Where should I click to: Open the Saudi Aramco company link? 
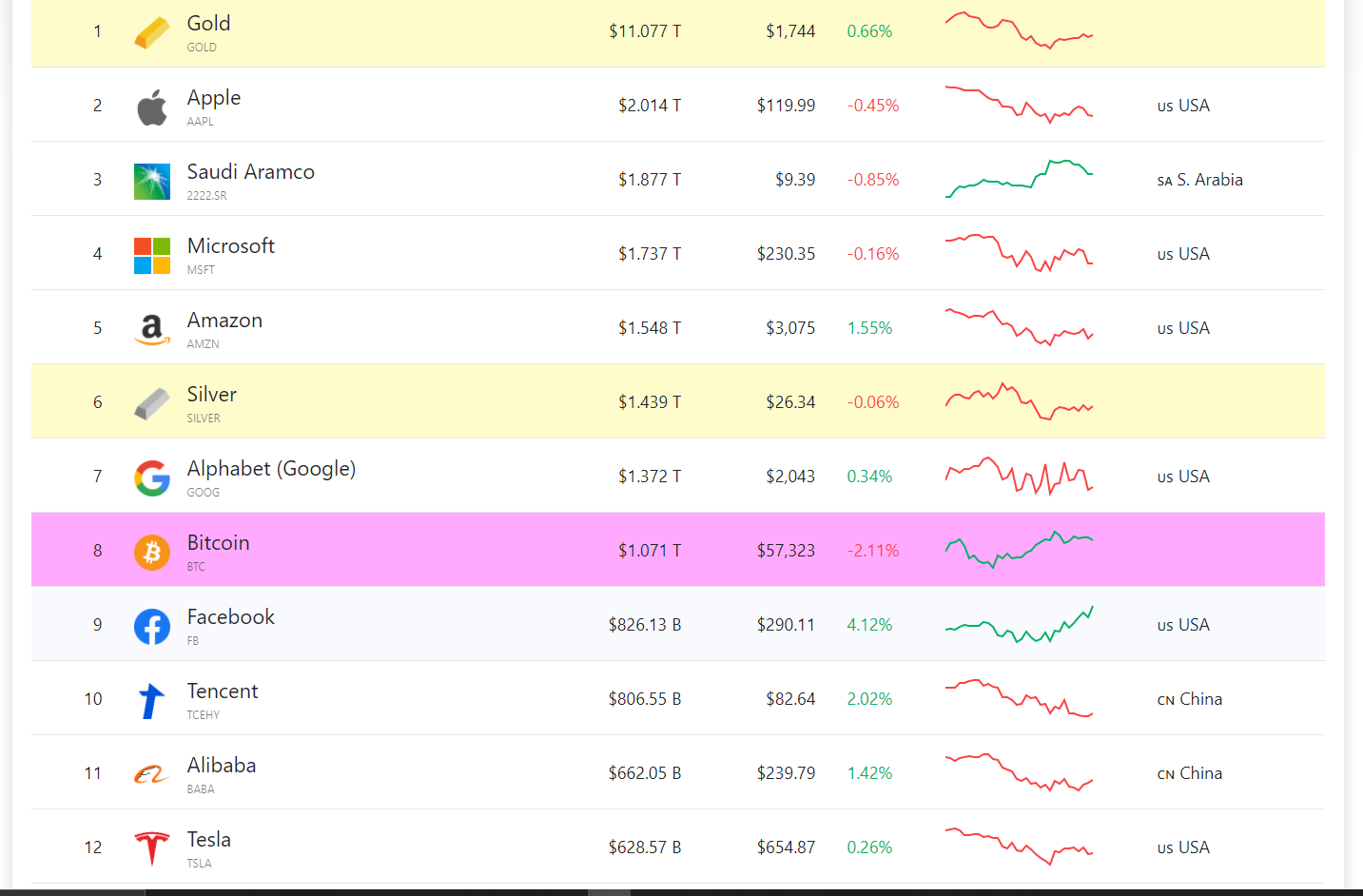tap(251, 172)
